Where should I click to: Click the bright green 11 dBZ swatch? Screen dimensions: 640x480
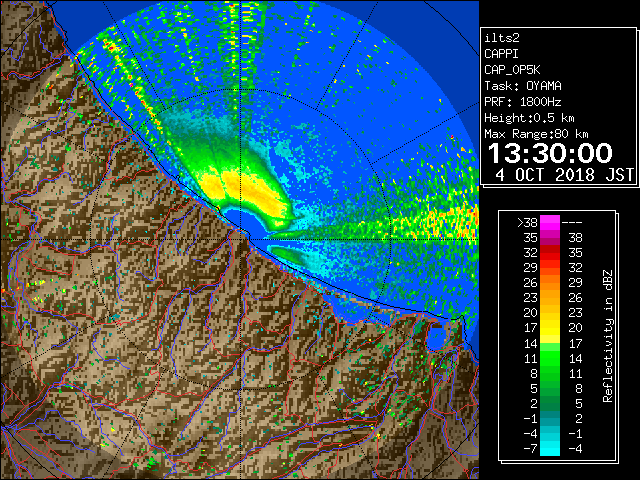click(x=550, y=358)
